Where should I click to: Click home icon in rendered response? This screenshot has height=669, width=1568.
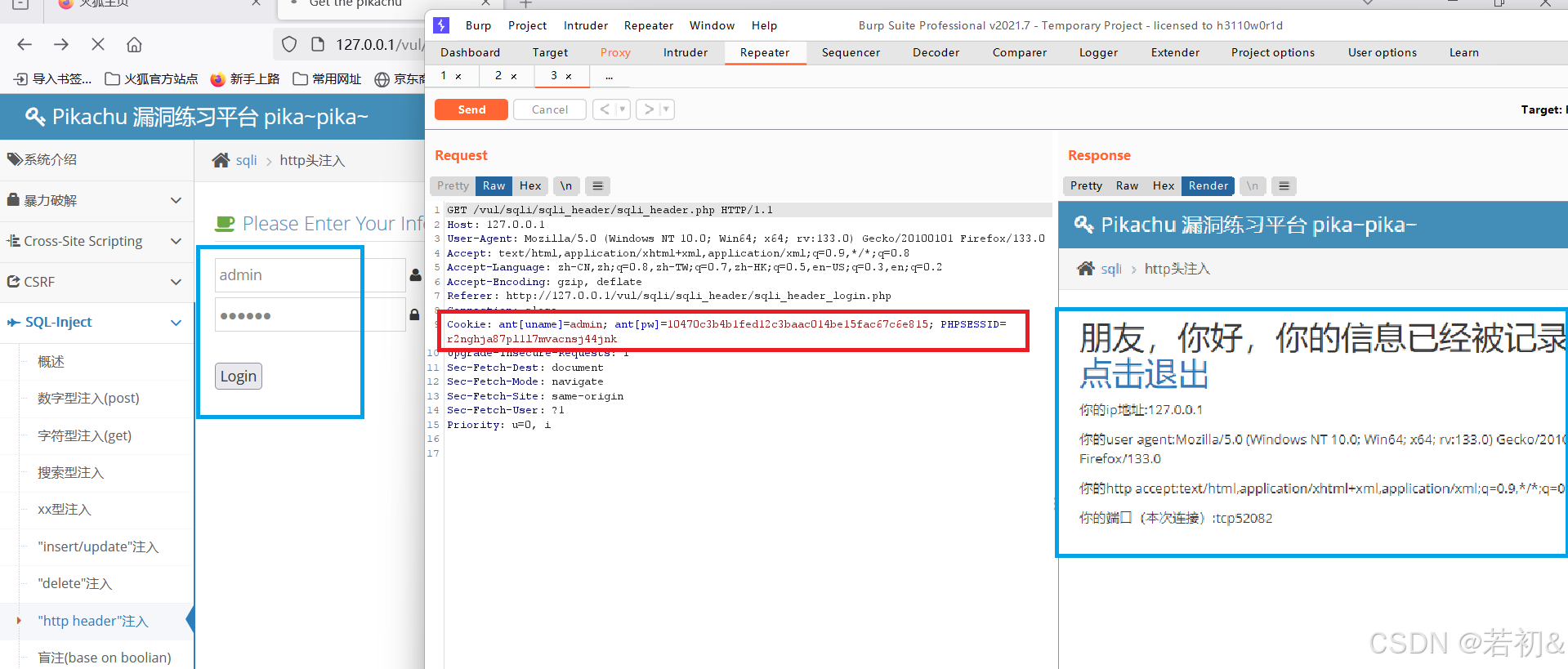click(1086, 269)
